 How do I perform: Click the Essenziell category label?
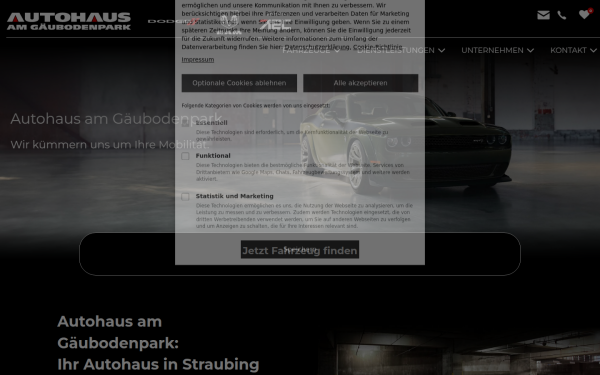tap(212, 122)
